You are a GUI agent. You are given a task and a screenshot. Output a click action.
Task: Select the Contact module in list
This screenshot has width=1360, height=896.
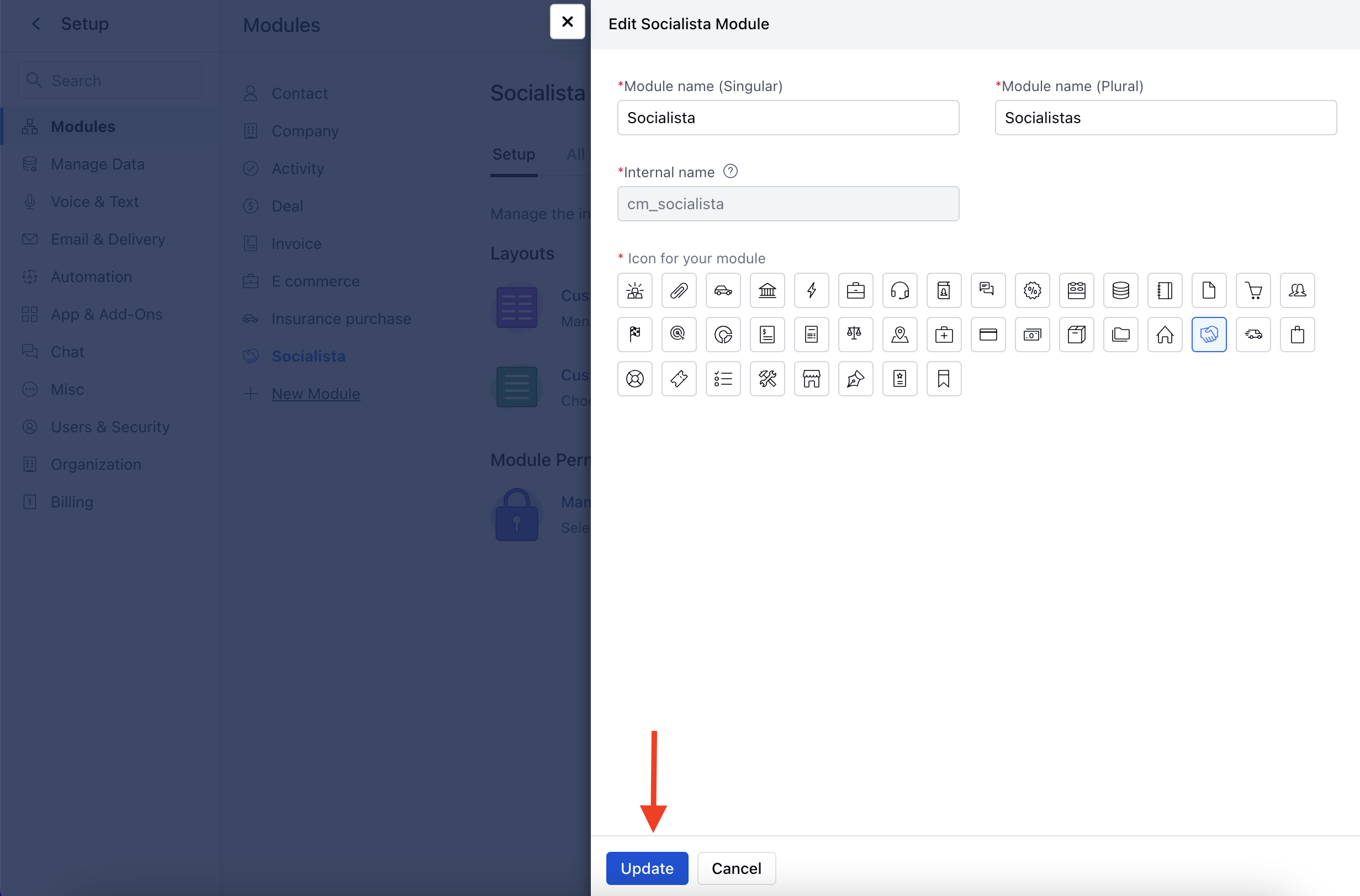coord(299,93)
